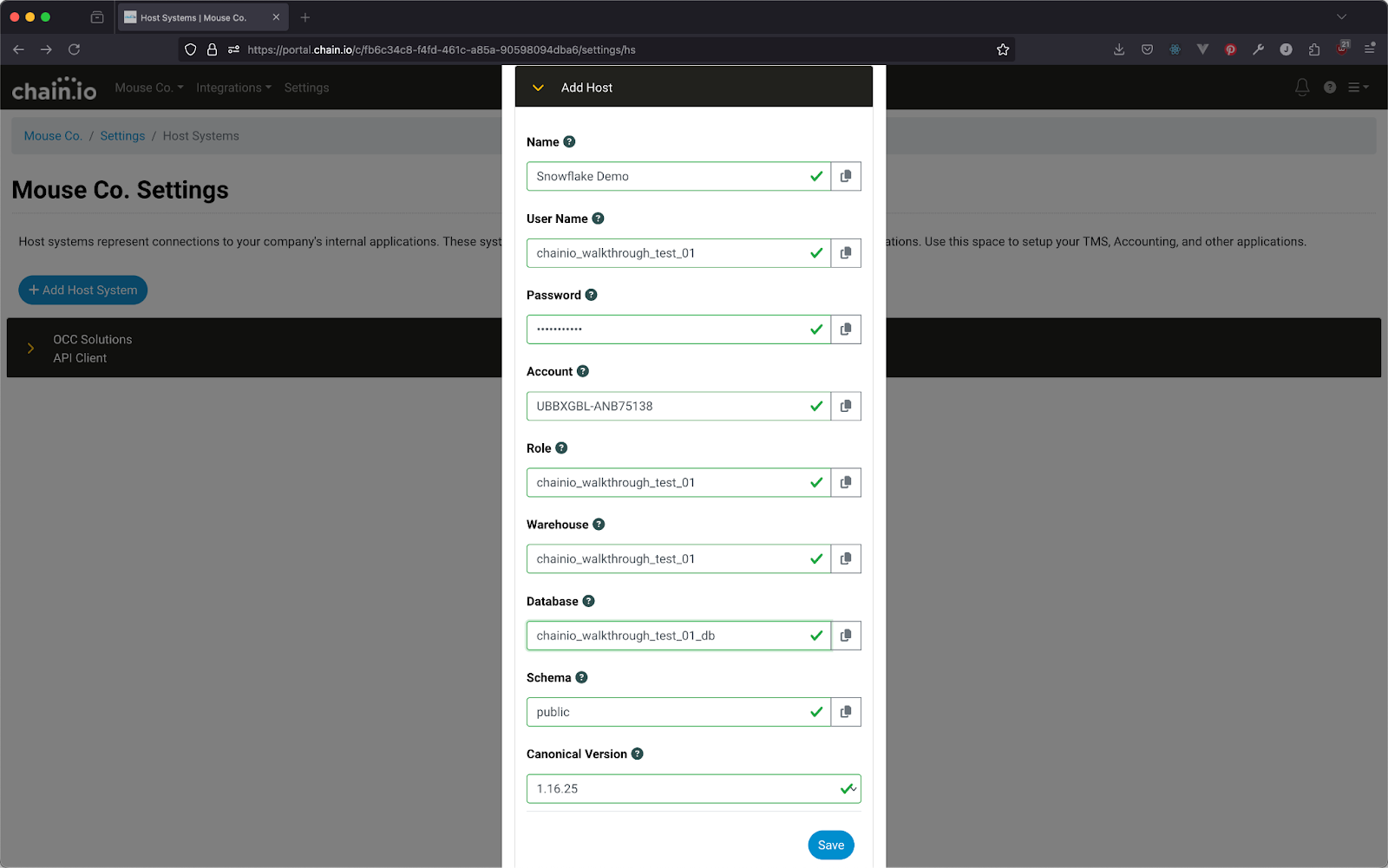Click into the Warehouse input field

(678, 559)
